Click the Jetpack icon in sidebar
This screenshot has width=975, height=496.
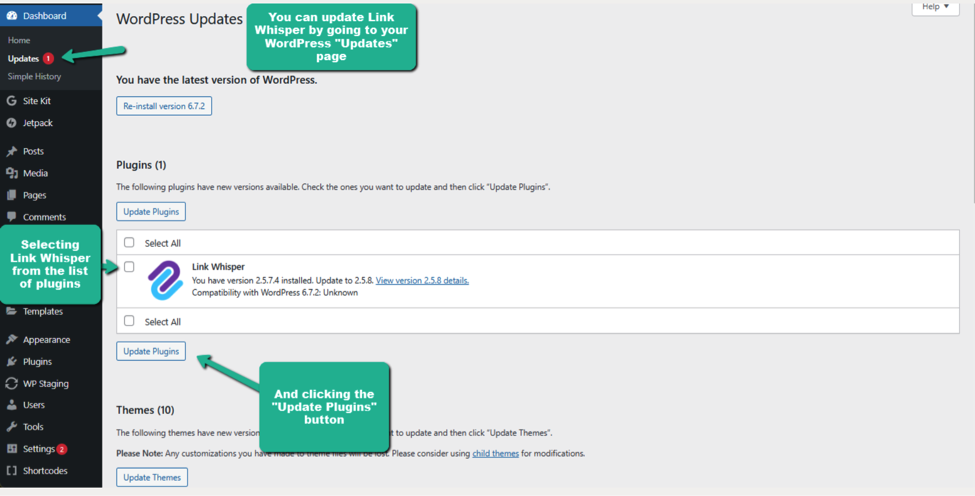tap(11, 123)
